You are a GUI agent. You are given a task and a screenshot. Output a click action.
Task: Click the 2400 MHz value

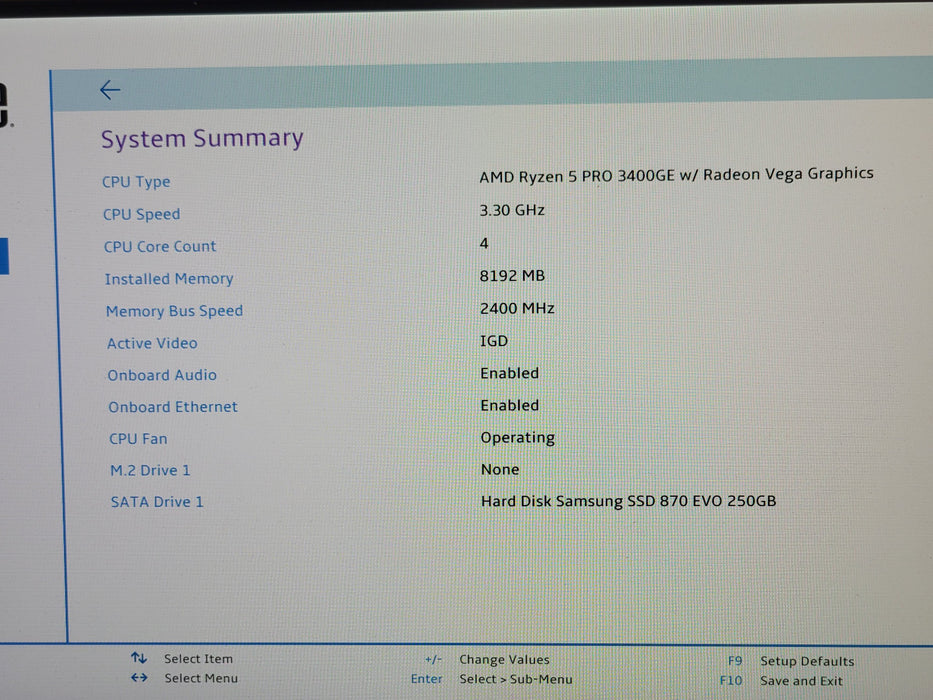pyautogui.click(x=517, y=308)
